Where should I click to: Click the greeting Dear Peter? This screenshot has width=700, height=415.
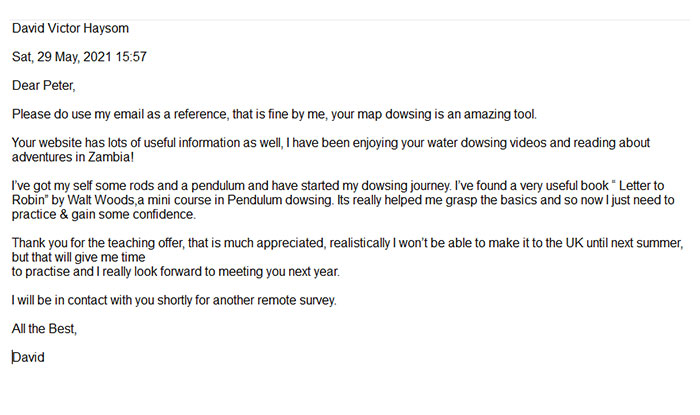click(43, 86)
